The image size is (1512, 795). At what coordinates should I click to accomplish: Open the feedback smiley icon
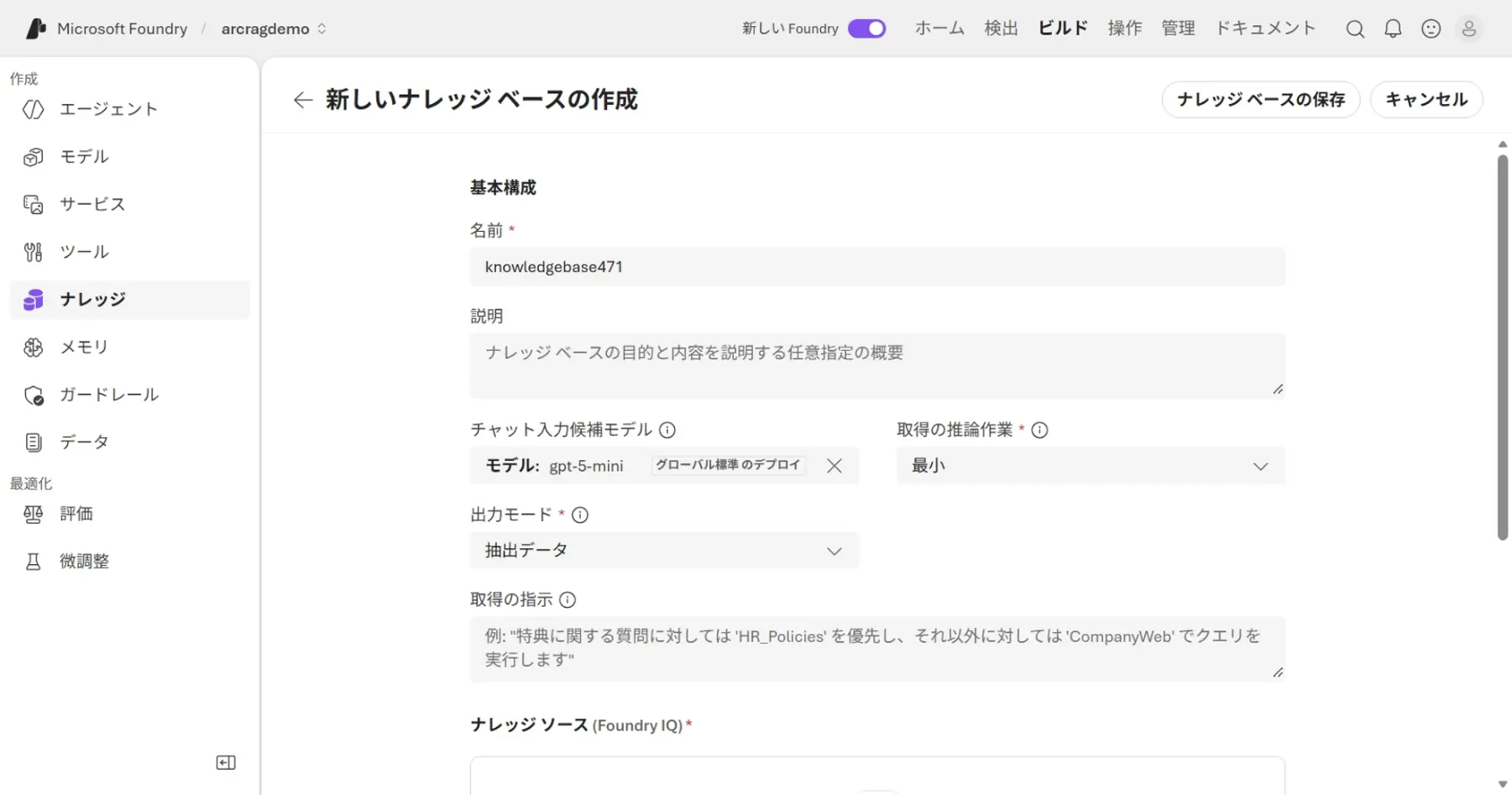[1431, 29]
